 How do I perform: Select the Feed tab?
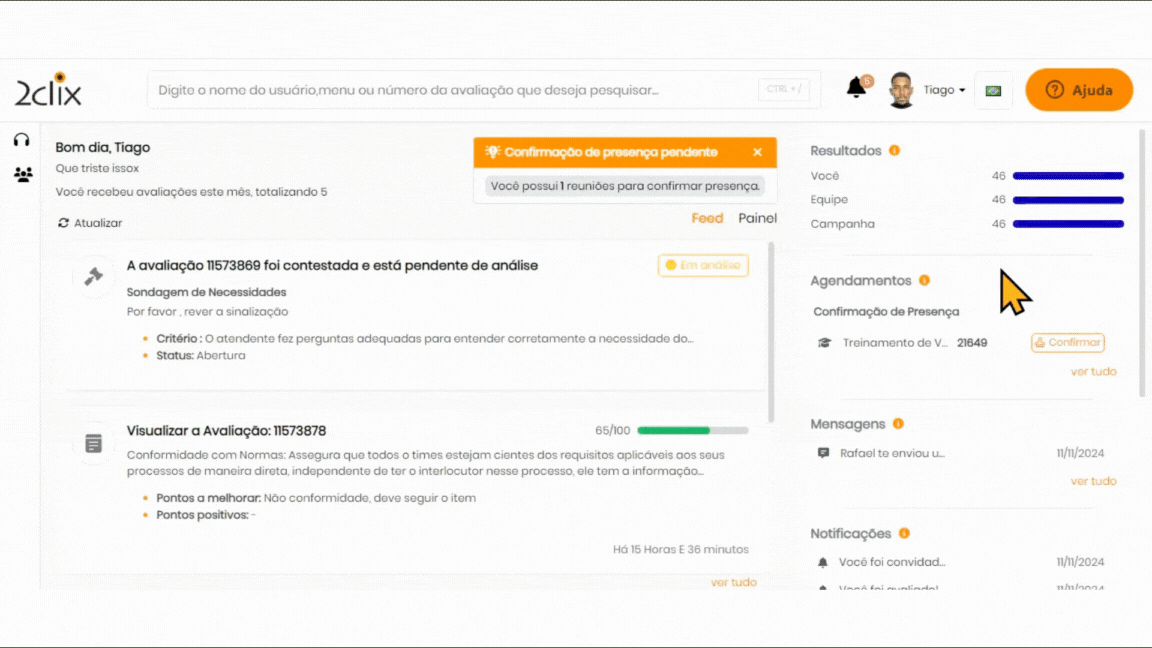707,218
